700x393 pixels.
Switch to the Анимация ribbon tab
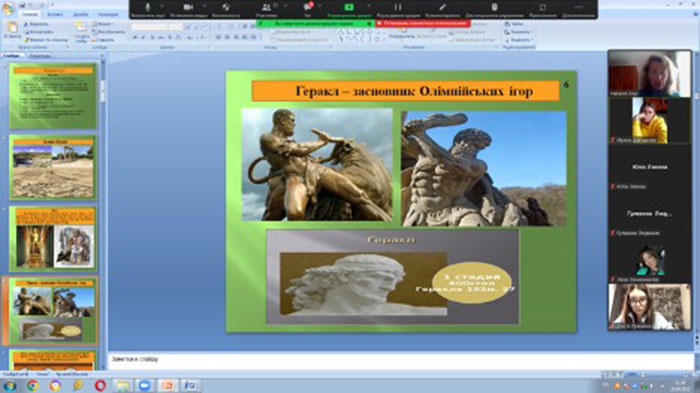point(108,15)
